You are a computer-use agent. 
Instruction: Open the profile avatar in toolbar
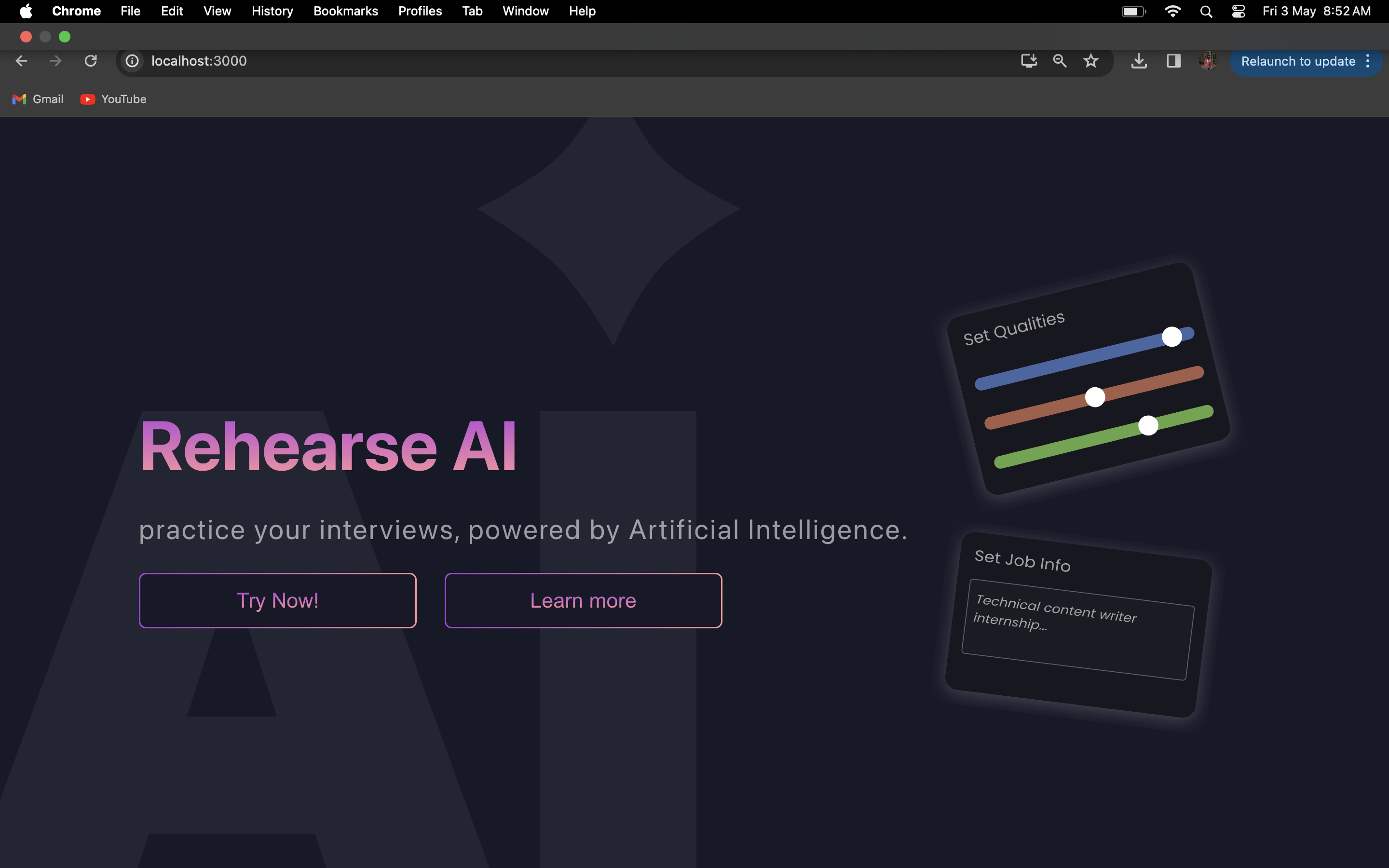(x=1208, y=61)
